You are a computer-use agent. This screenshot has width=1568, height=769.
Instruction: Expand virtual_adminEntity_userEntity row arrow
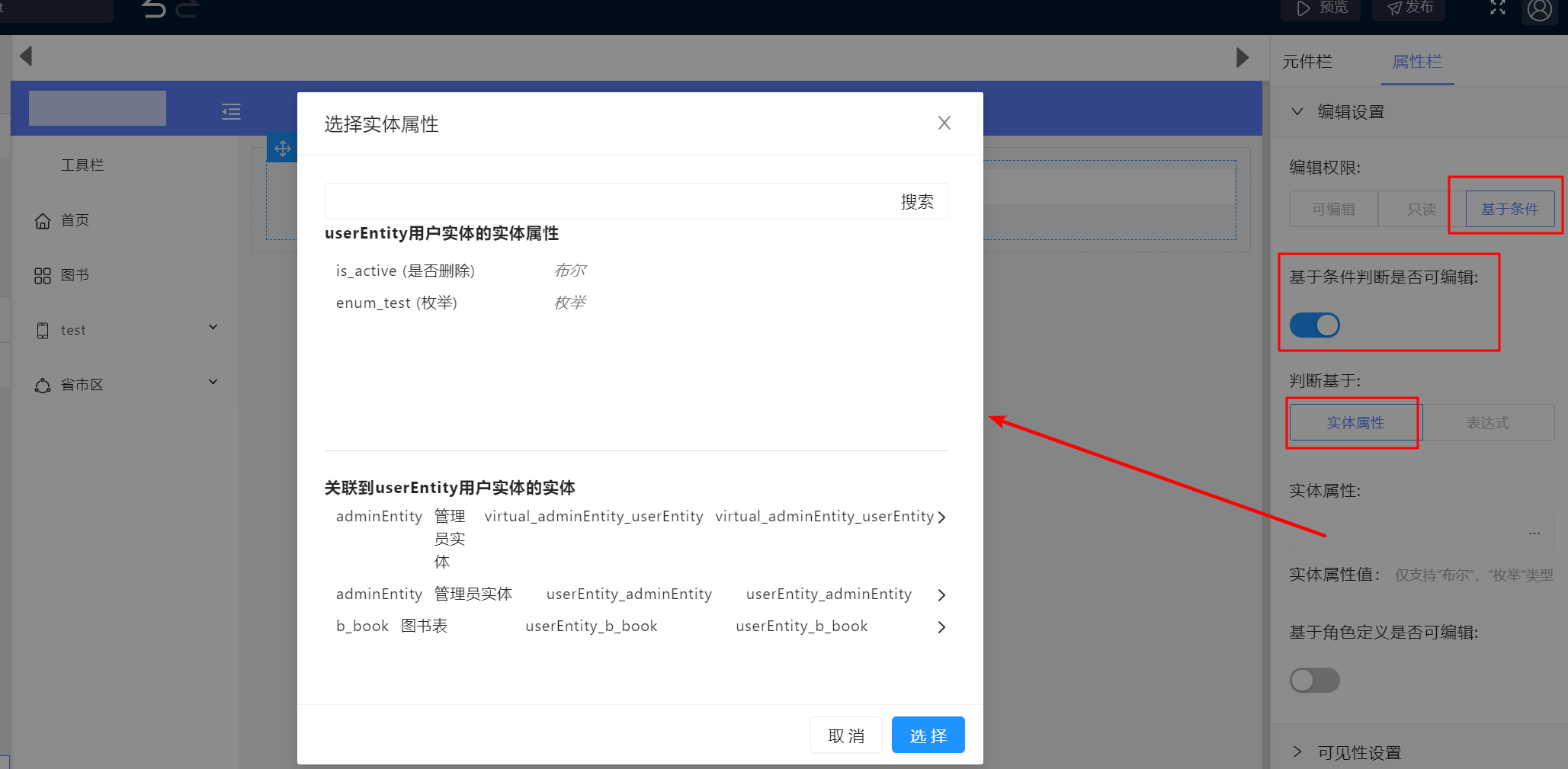click(x=942, y=517)
